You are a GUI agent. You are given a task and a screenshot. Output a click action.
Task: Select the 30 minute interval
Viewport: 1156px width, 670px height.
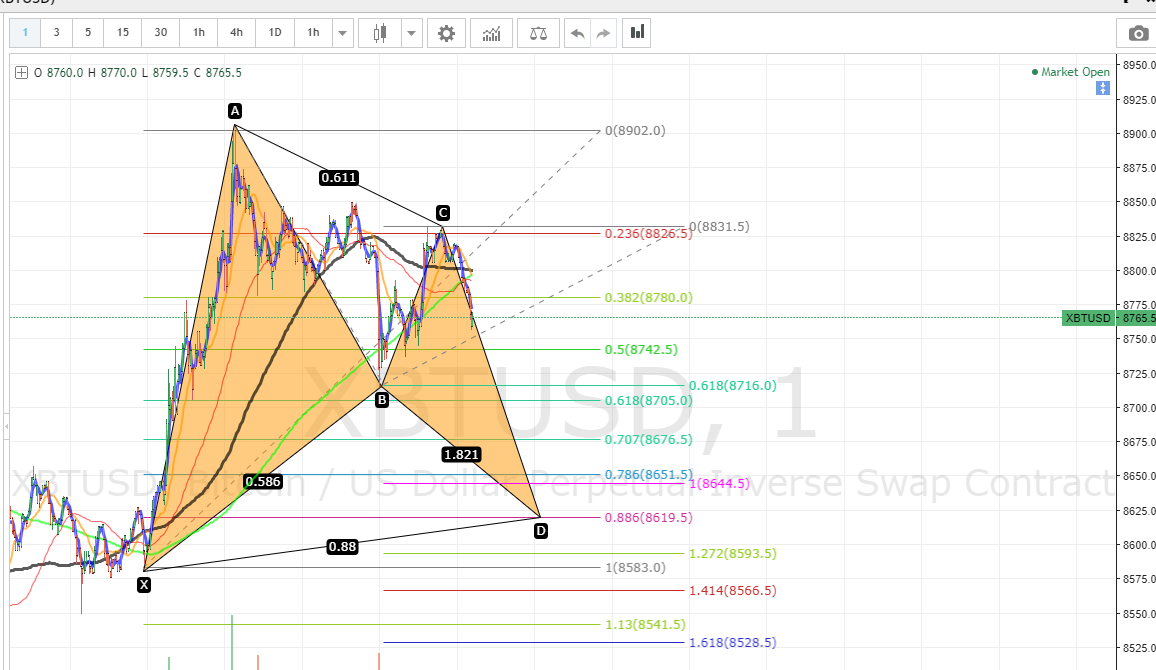[x=161, y=32]
